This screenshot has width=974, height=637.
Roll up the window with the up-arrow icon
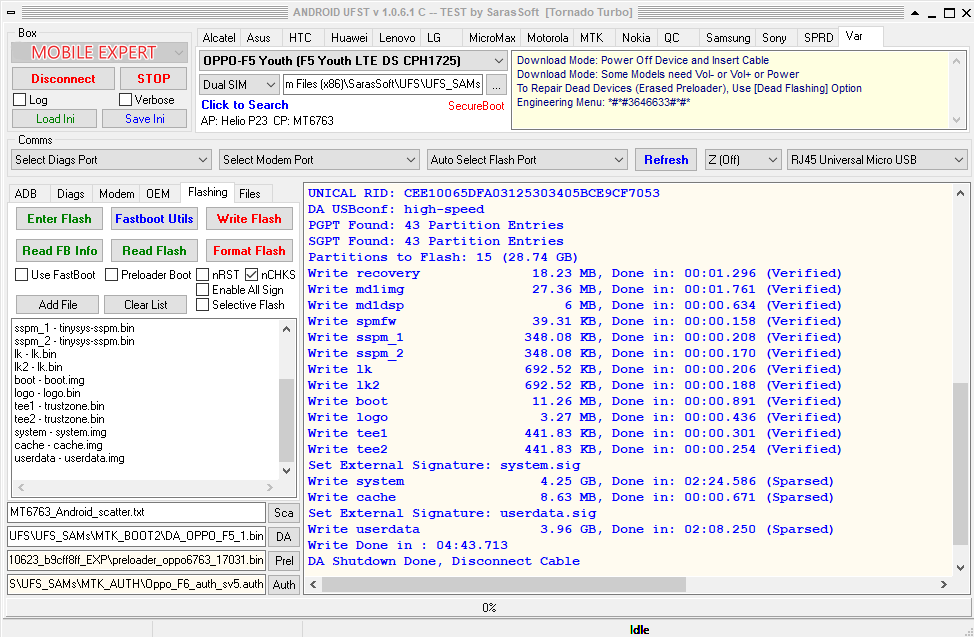pyautogui.click(x=915, y=13)
